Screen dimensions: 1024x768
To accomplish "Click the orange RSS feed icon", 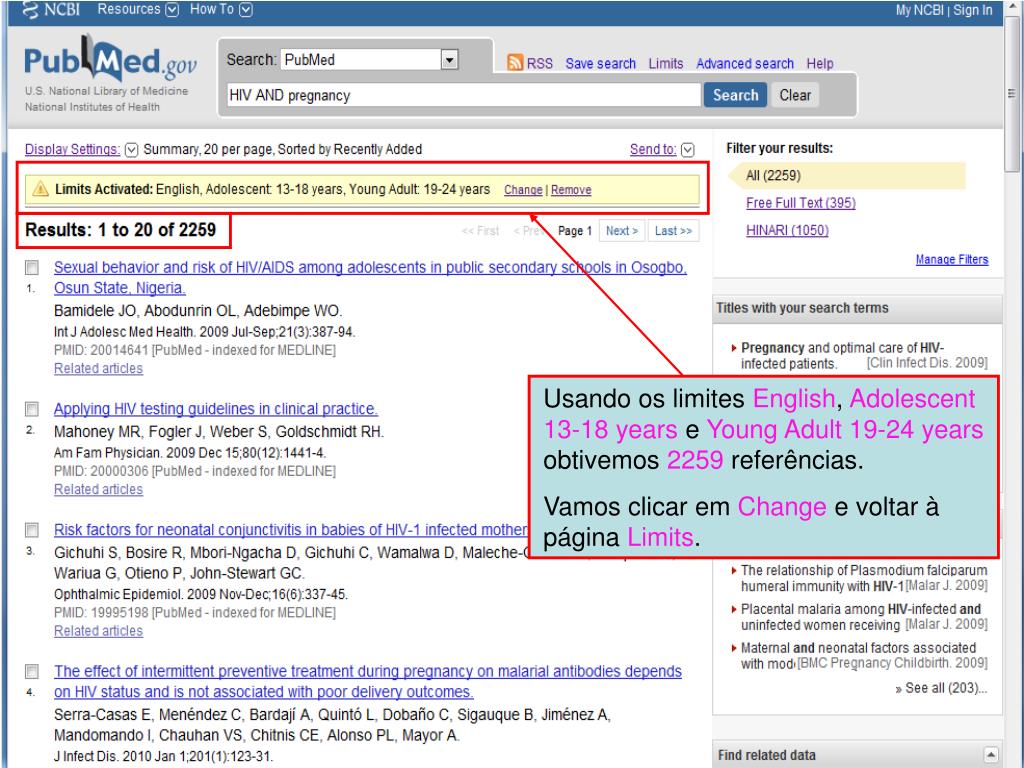I will click(x=515, y=63).
